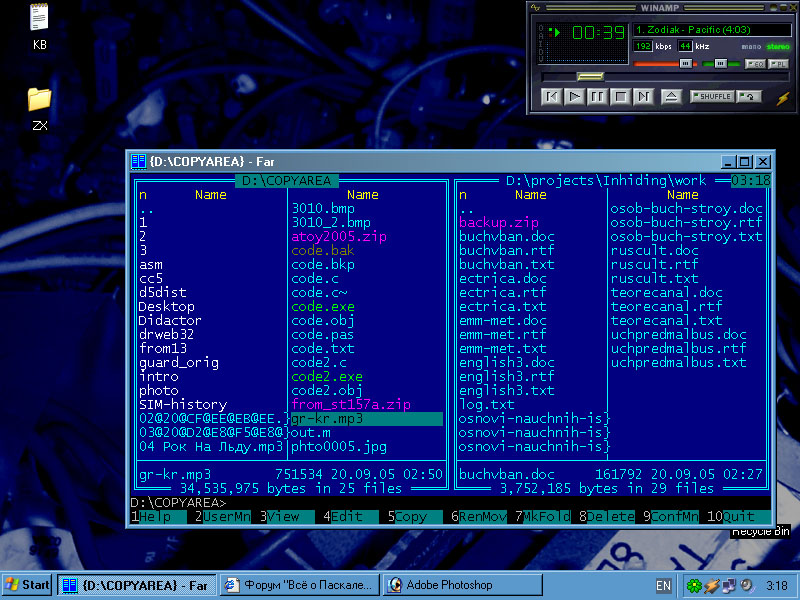Click the Winamp lightning bolt icon
Viewport: 800px width, 600px height.
[782, 97]
